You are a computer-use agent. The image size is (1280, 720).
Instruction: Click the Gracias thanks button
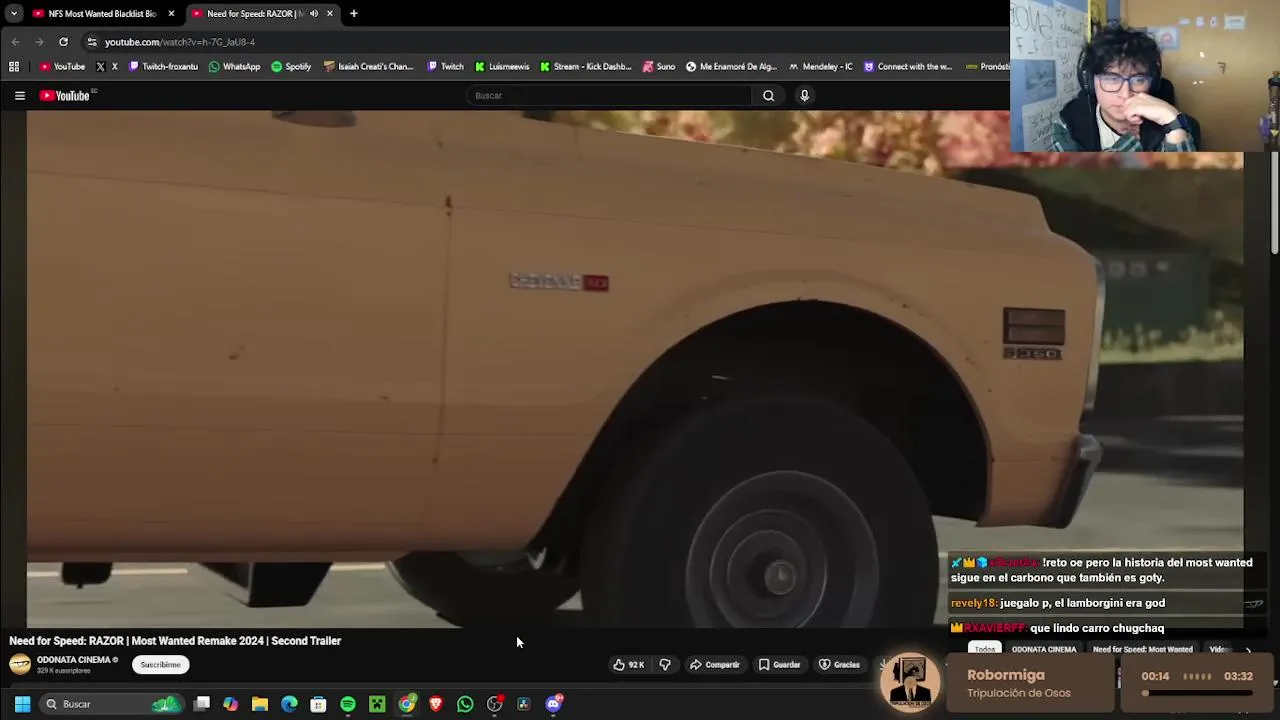840,665
